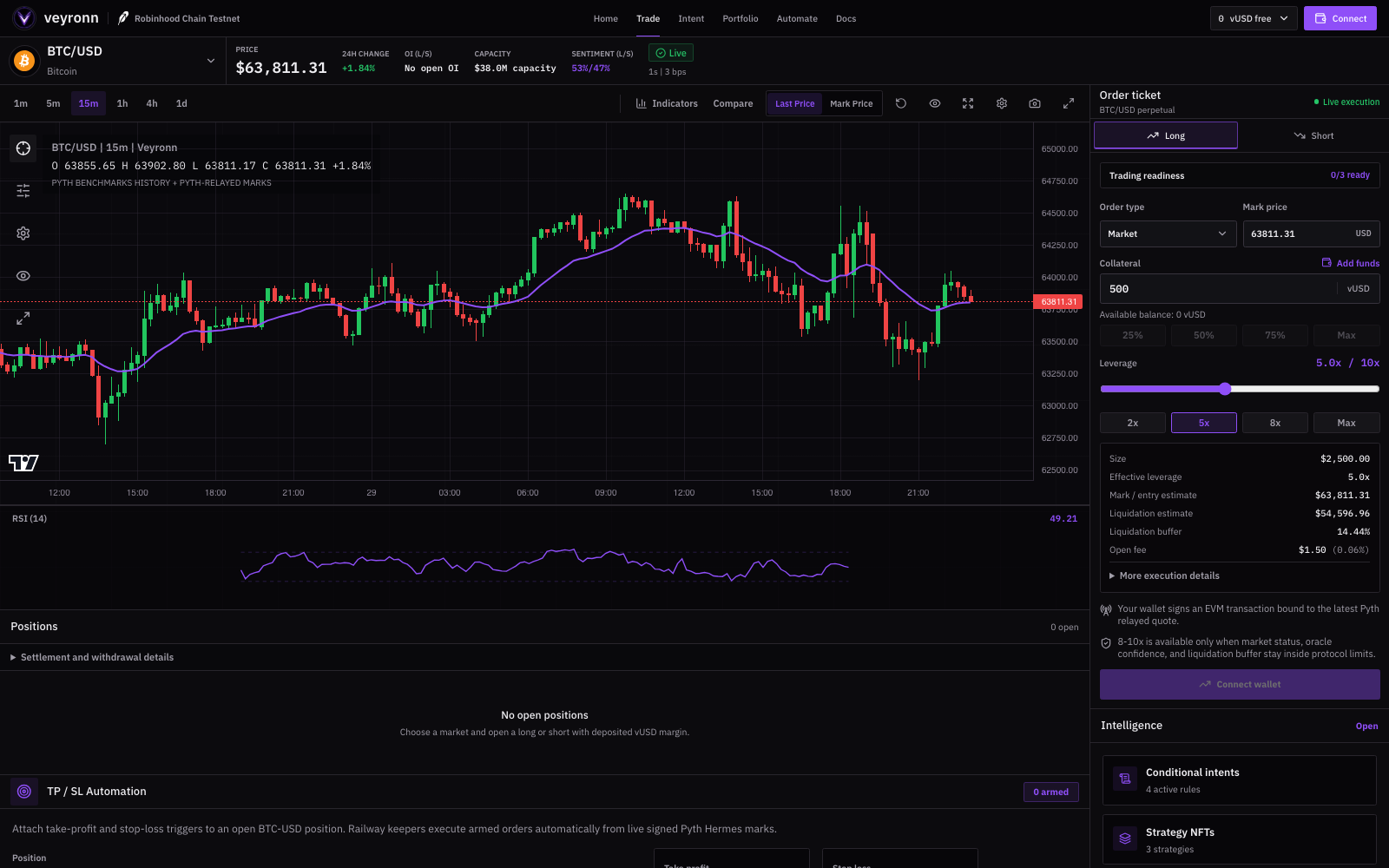Toggle the sidebar eye visibility icon
This screenshot has height=868, width=1389.
tap(23, 276)
